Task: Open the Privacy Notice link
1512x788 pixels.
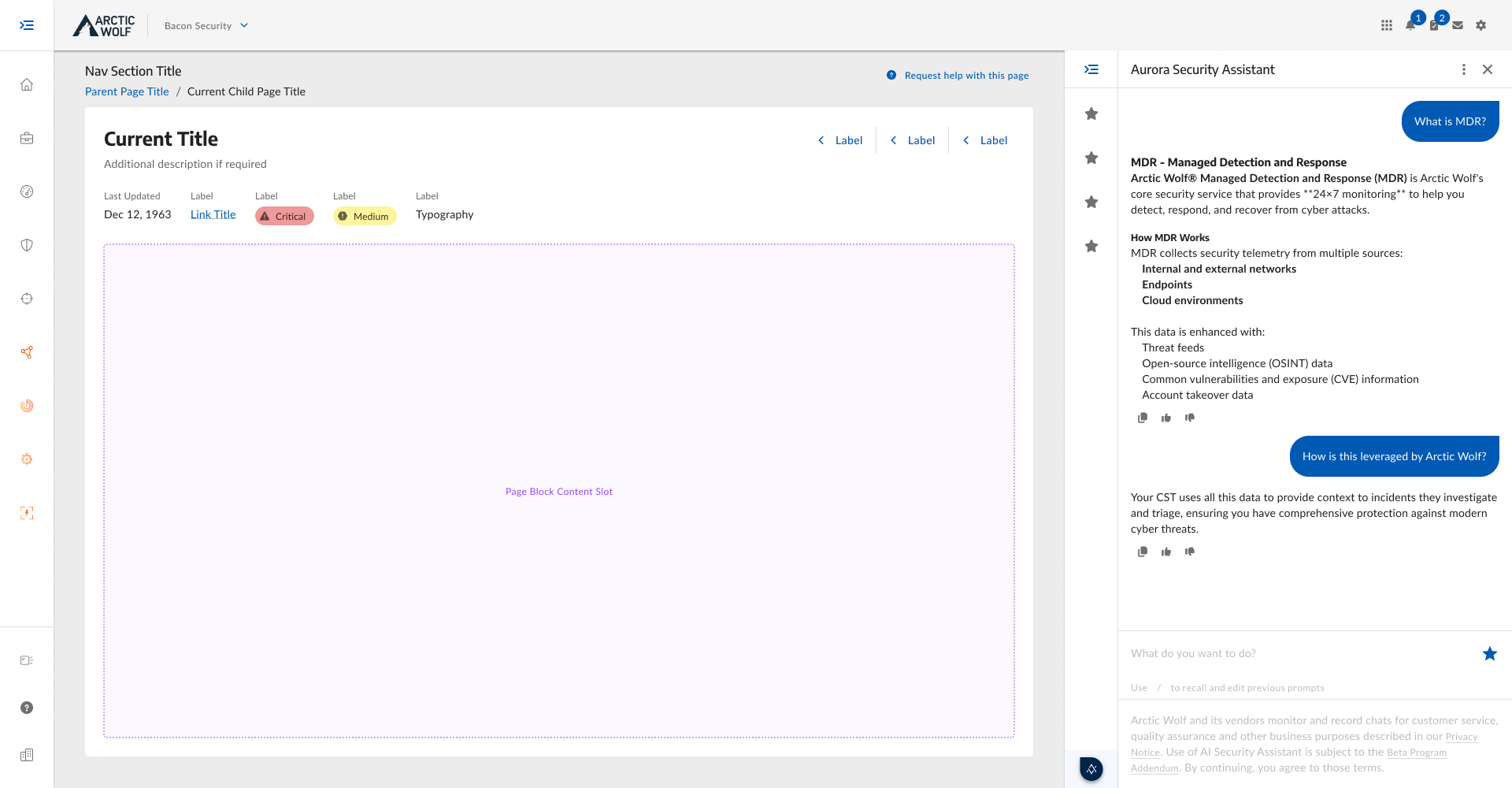Action: [x=1462, y=737]
